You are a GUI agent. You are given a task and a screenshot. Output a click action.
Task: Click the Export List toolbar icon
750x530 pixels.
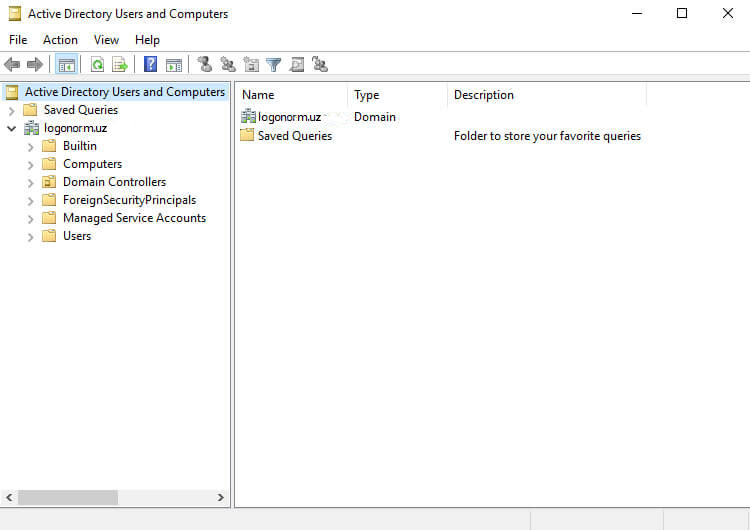(120, 65)
